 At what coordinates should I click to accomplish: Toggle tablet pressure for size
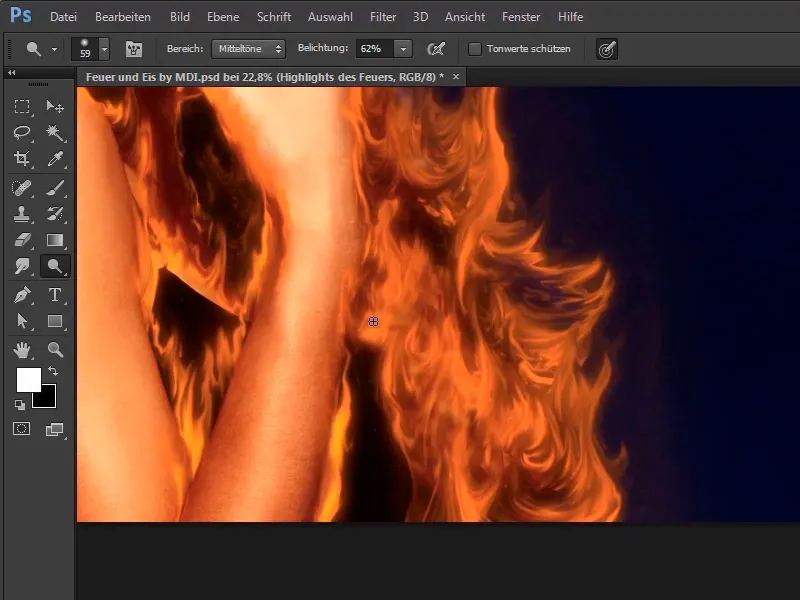(607, 49)
